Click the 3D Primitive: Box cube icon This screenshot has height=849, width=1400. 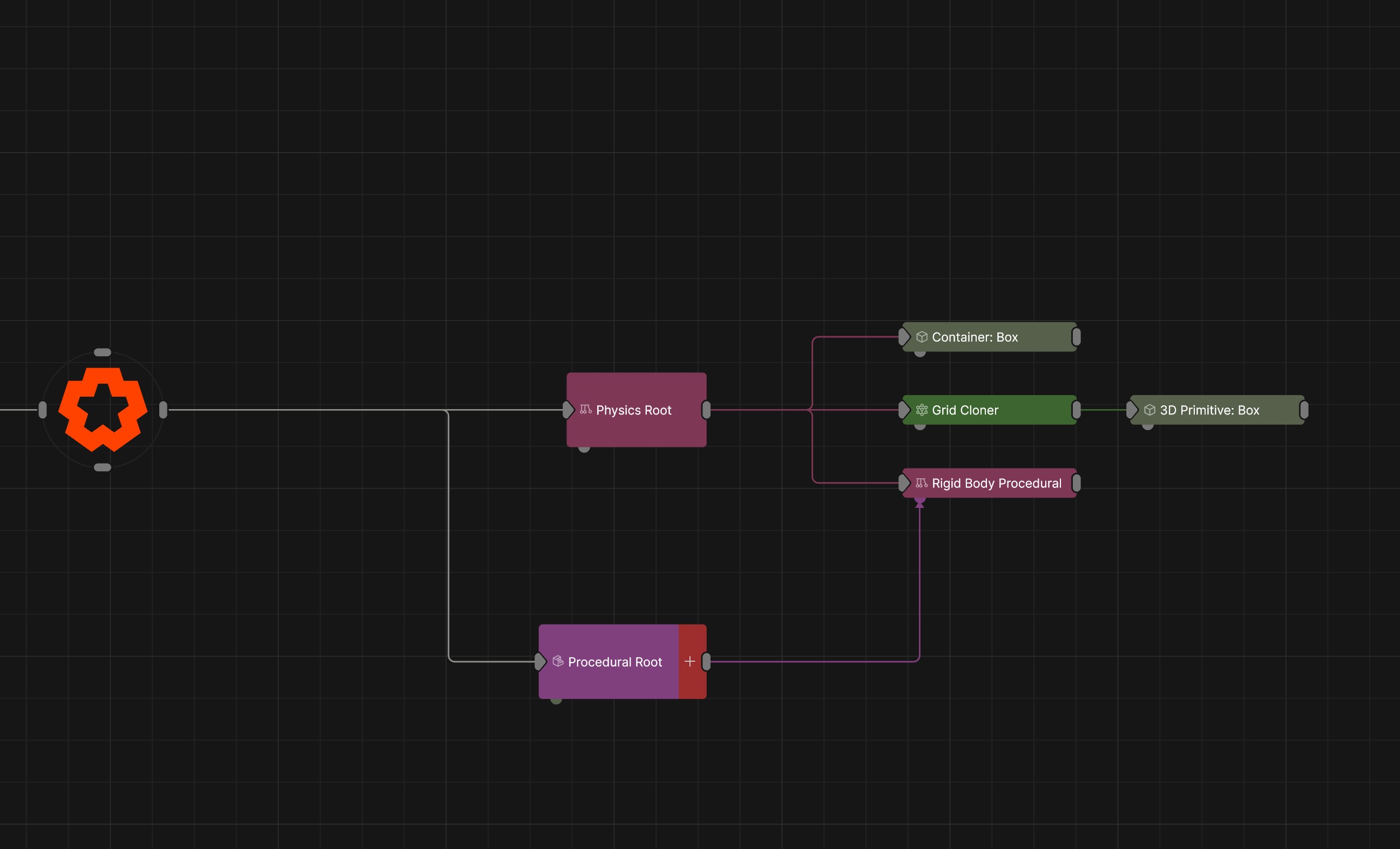pyautogui.click(x=1149, y=410)
